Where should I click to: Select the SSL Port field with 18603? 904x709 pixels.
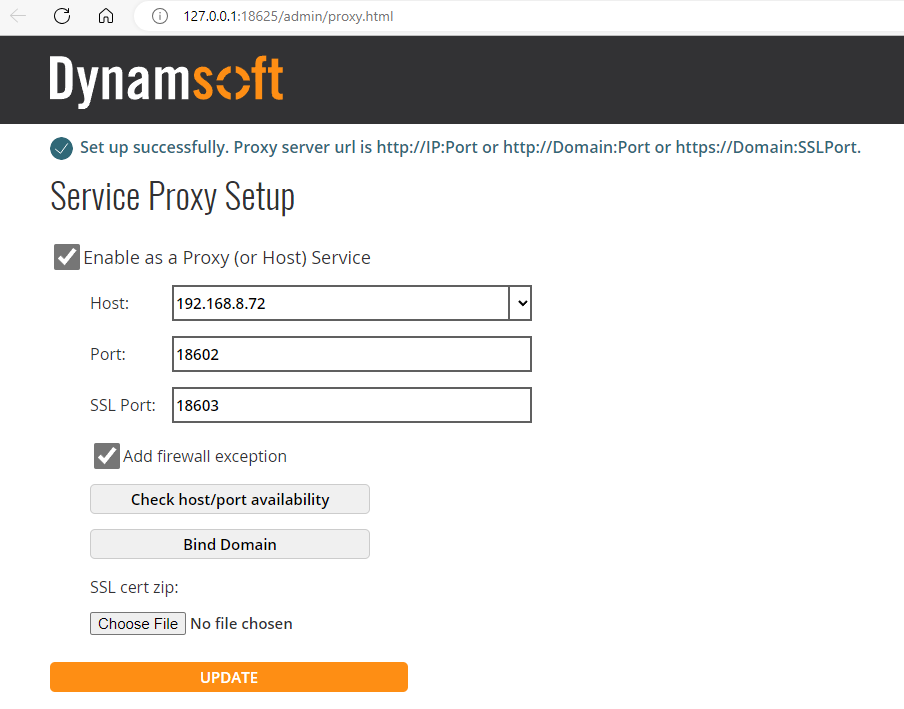tap(351, 405)
